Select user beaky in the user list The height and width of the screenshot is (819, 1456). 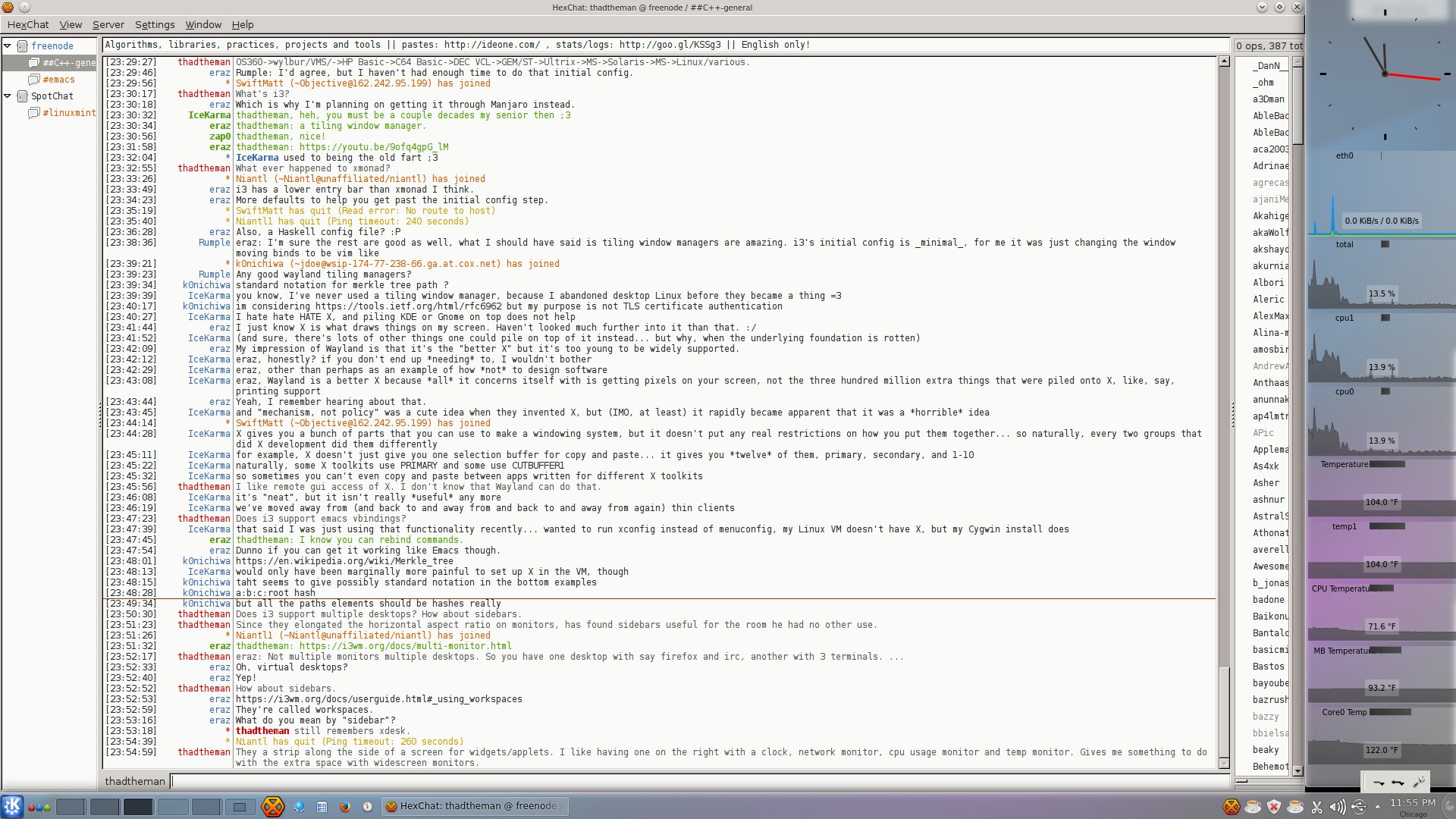click(x=1266, y=750)
